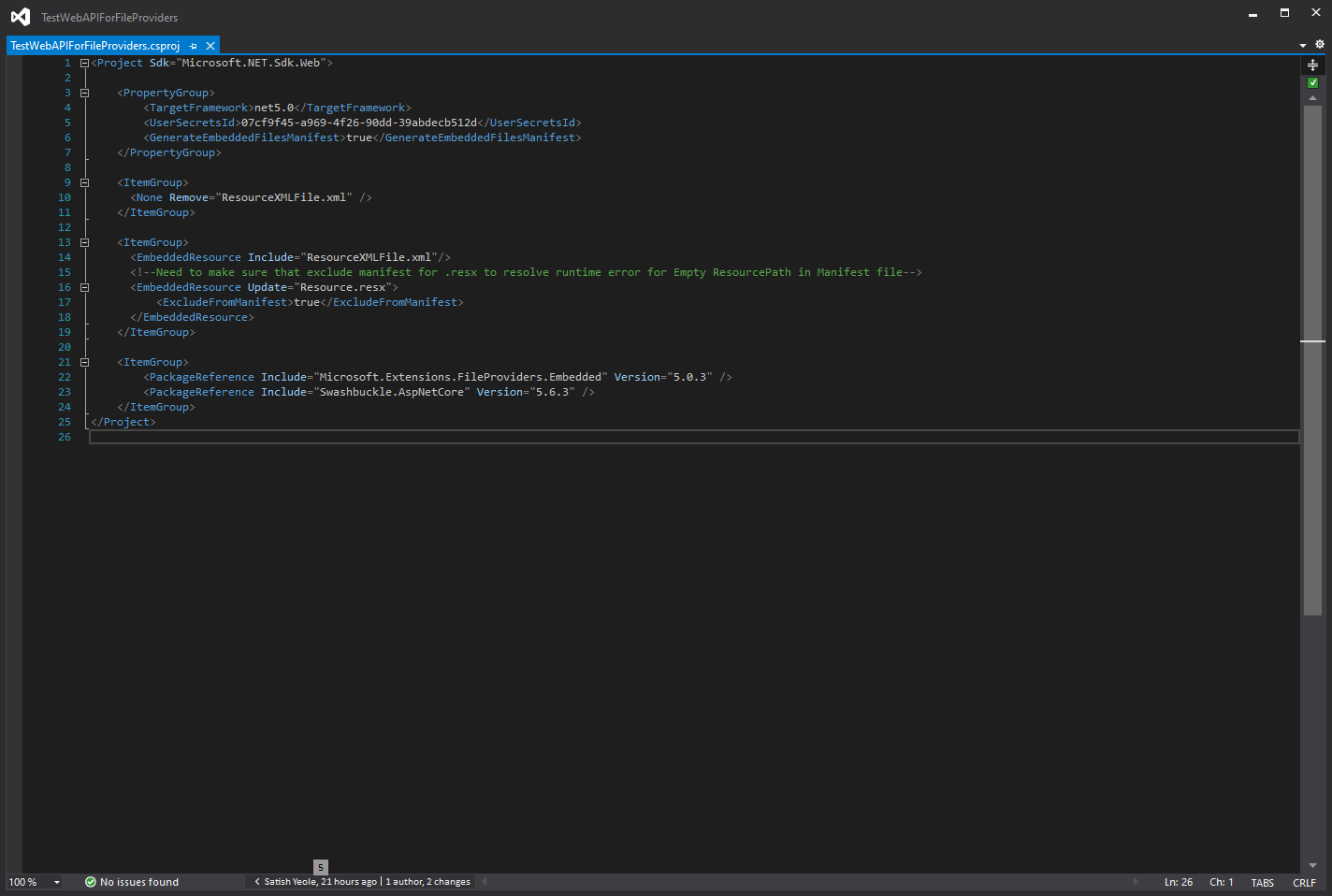Screen dimensions: 1332x896
Task: Open the tab switcher dropdown arrow
Action: (1302, 44)
